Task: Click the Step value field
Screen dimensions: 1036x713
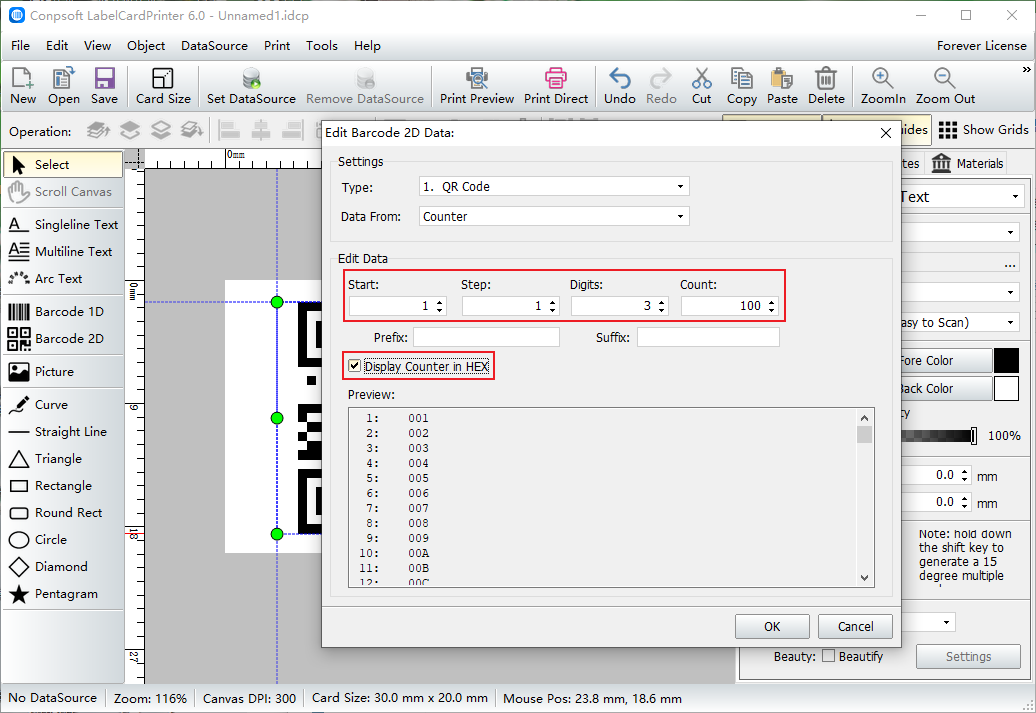Action: point(511,306)
